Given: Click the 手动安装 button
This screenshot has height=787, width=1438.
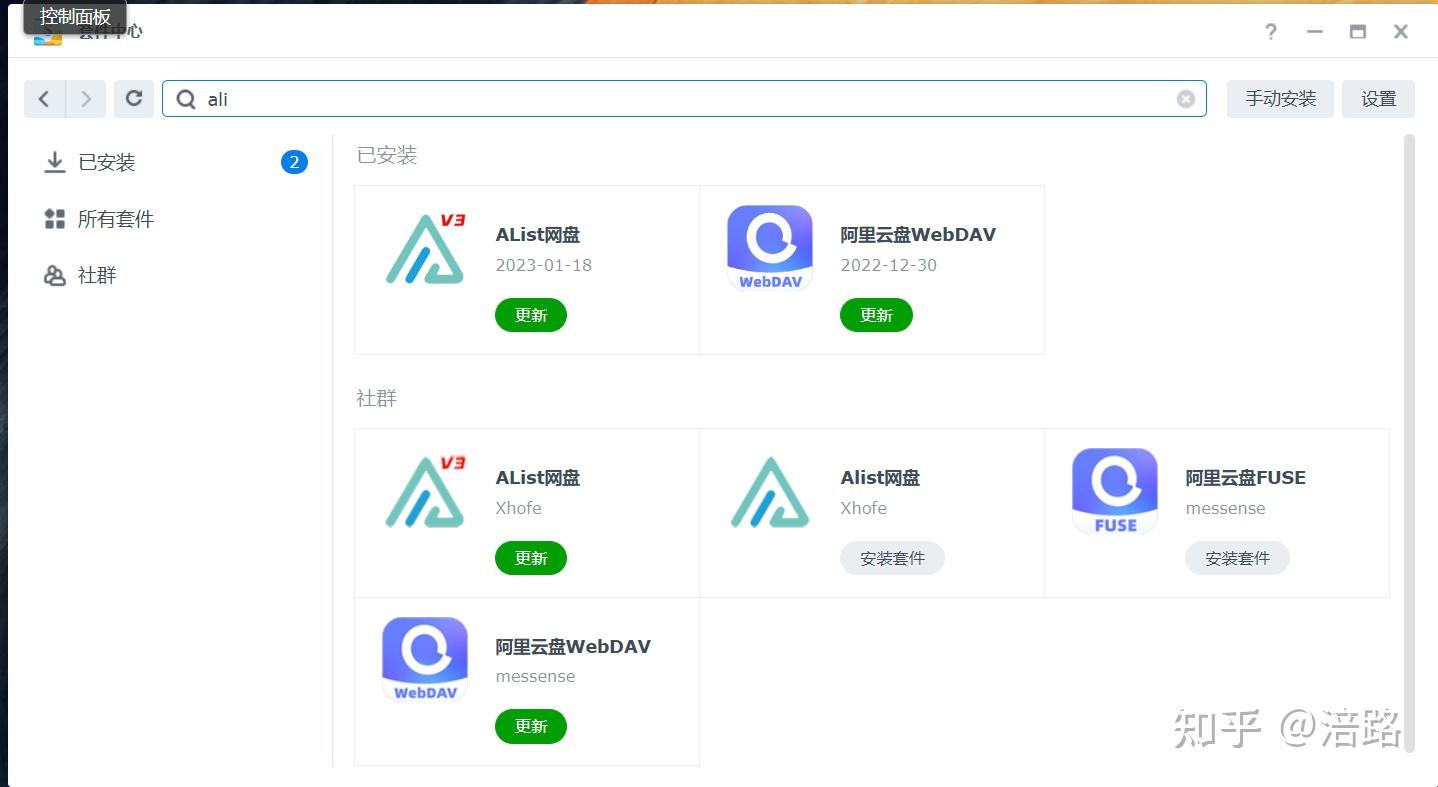Looking at the screenshot, I should (1280, 99).
